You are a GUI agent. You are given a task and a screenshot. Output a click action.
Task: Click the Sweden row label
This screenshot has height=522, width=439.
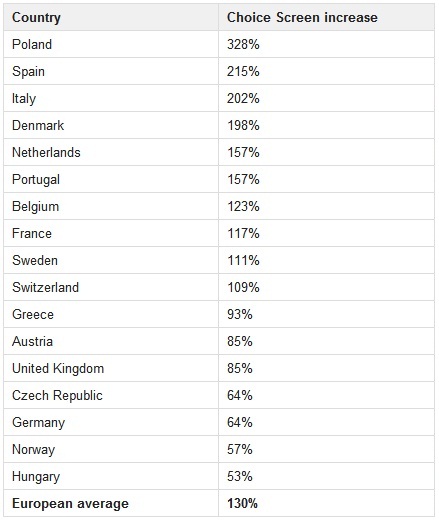35,260
